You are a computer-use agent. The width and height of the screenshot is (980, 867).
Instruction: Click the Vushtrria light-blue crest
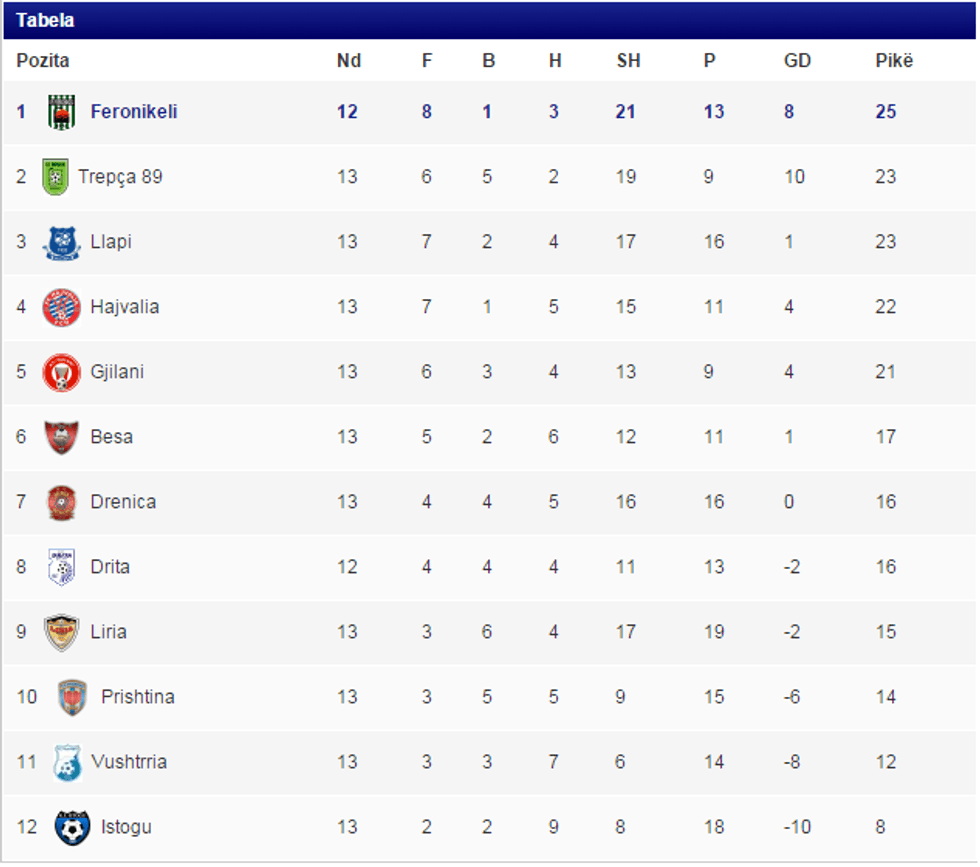point(66,762)
